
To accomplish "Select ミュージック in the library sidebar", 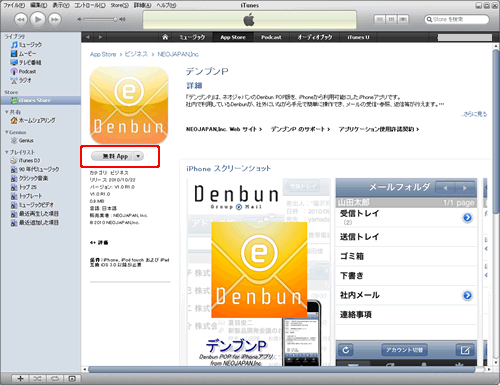I will tap(27, 45).
